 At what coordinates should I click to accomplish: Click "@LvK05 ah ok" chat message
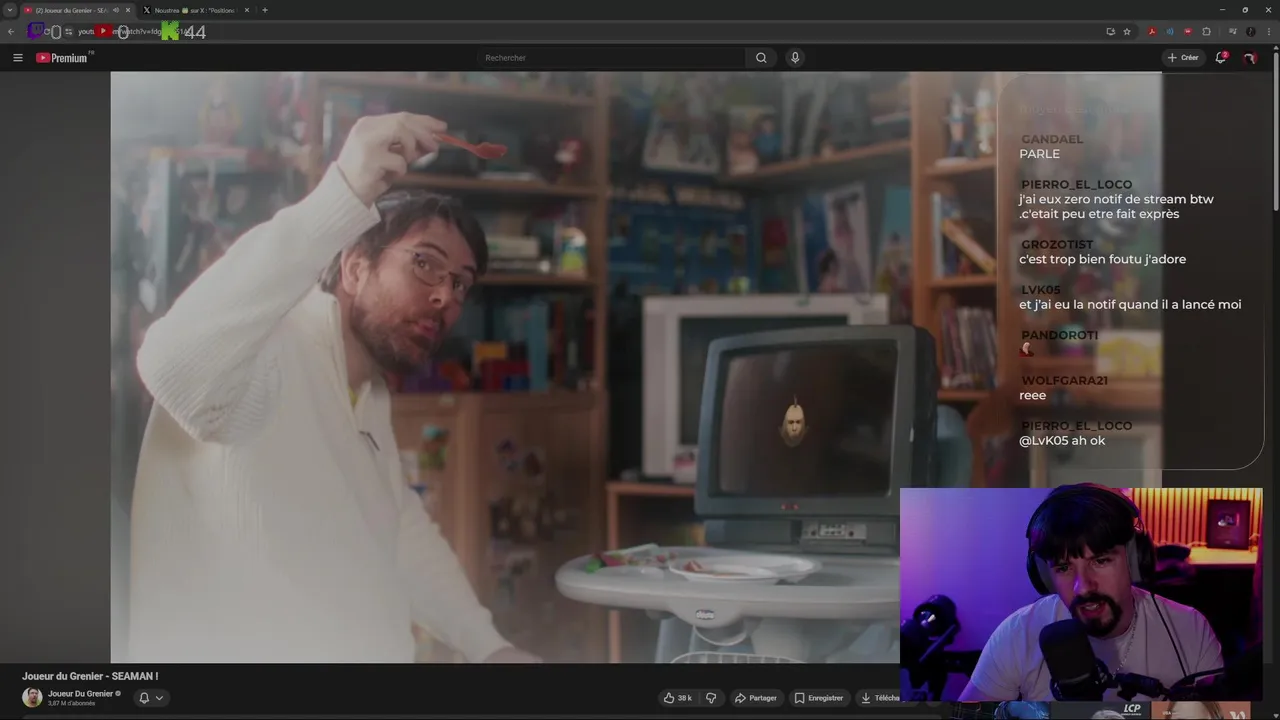click(1062, 440)
